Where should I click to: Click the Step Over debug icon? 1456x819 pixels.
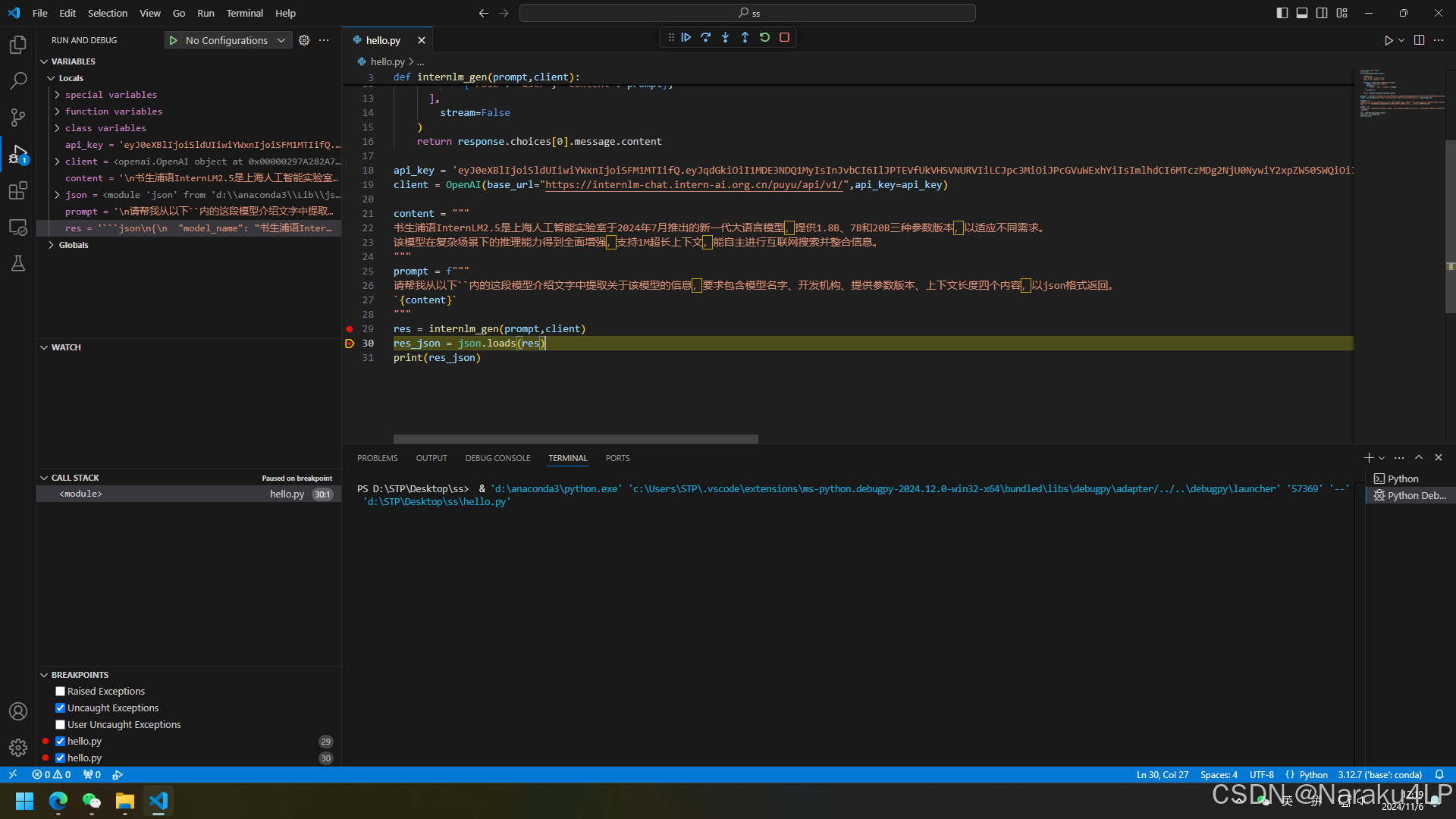pos(705,37)
